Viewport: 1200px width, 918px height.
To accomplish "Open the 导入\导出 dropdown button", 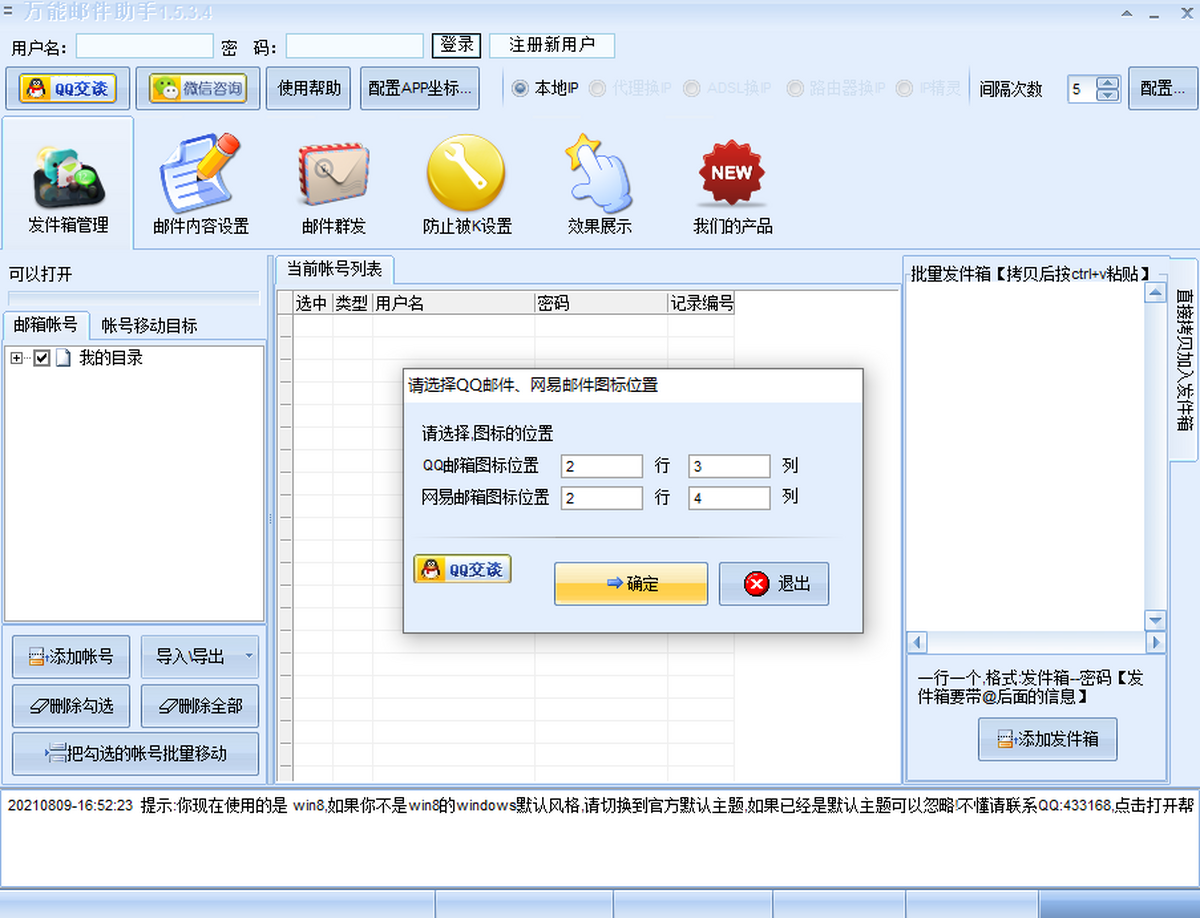I will pyautogui.click(x=199, y=657).
